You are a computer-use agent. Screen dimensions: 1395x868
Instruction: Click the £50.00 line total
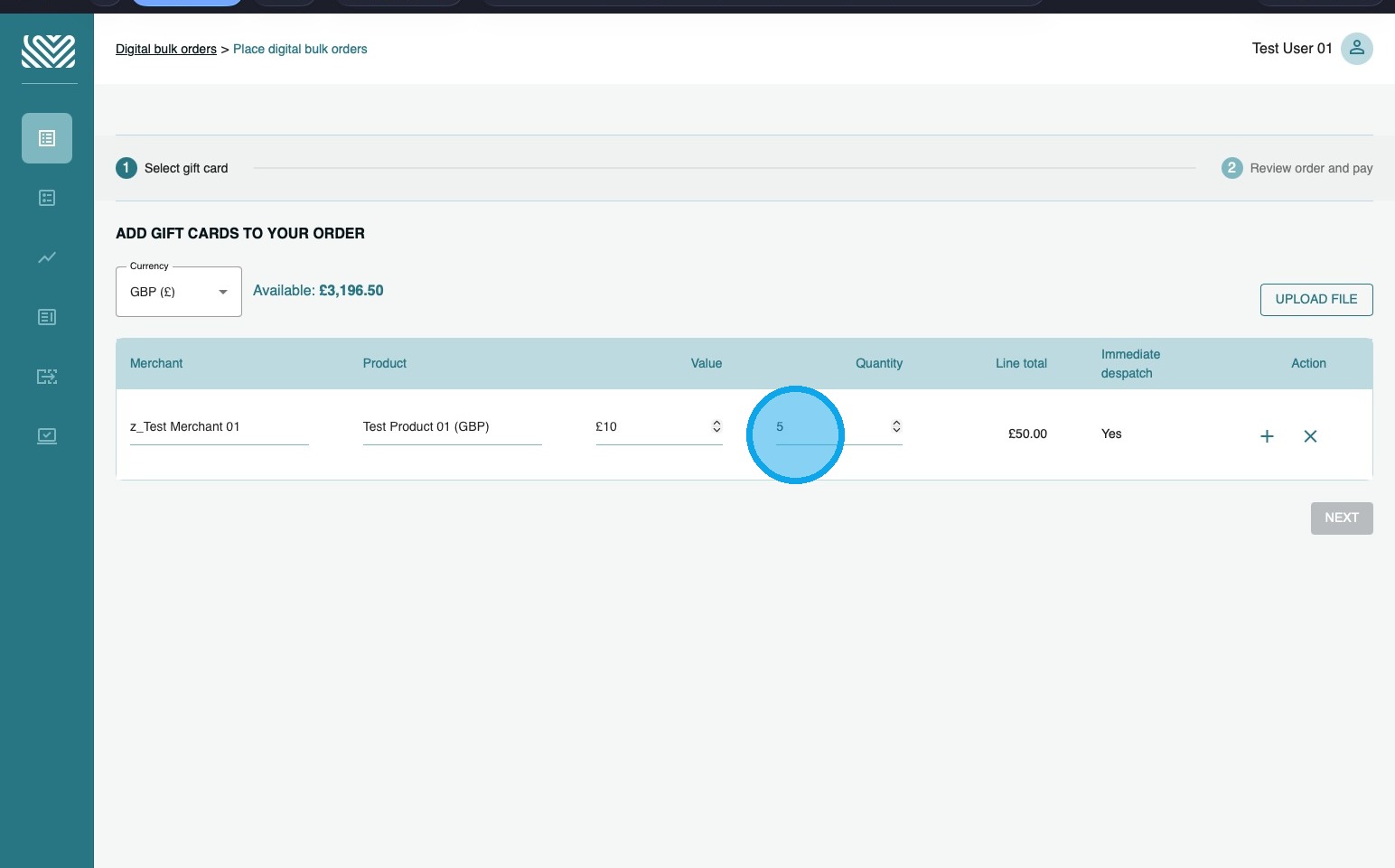[1028, 434]
